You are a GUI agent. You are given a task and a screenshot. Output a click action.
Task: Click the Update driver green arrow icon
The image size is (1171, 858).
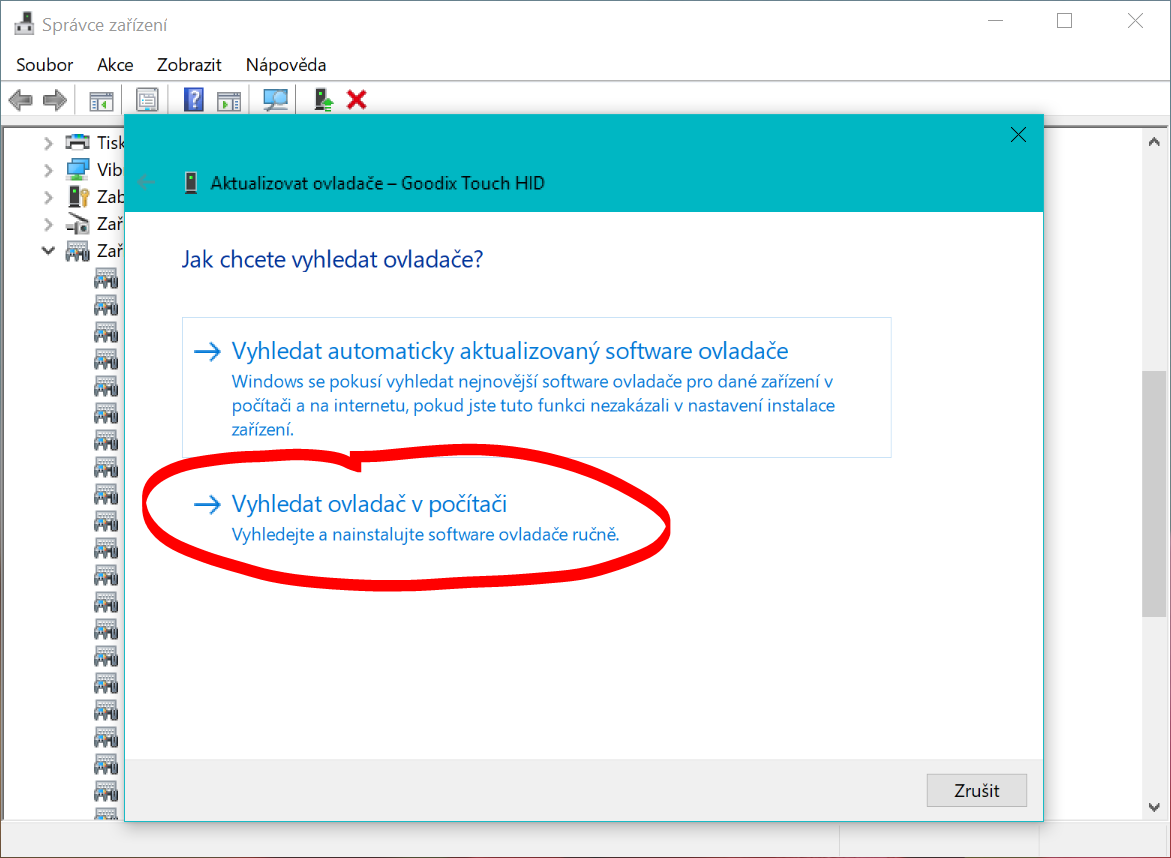click(x=323, y=100)
